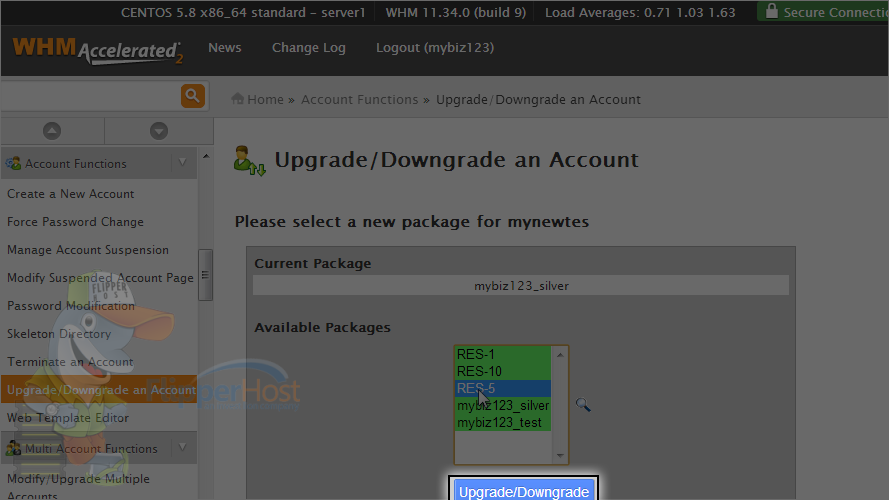Click the Account Functions section header
The width and height of the screenshot is (889, 500).
coord(99,163)
